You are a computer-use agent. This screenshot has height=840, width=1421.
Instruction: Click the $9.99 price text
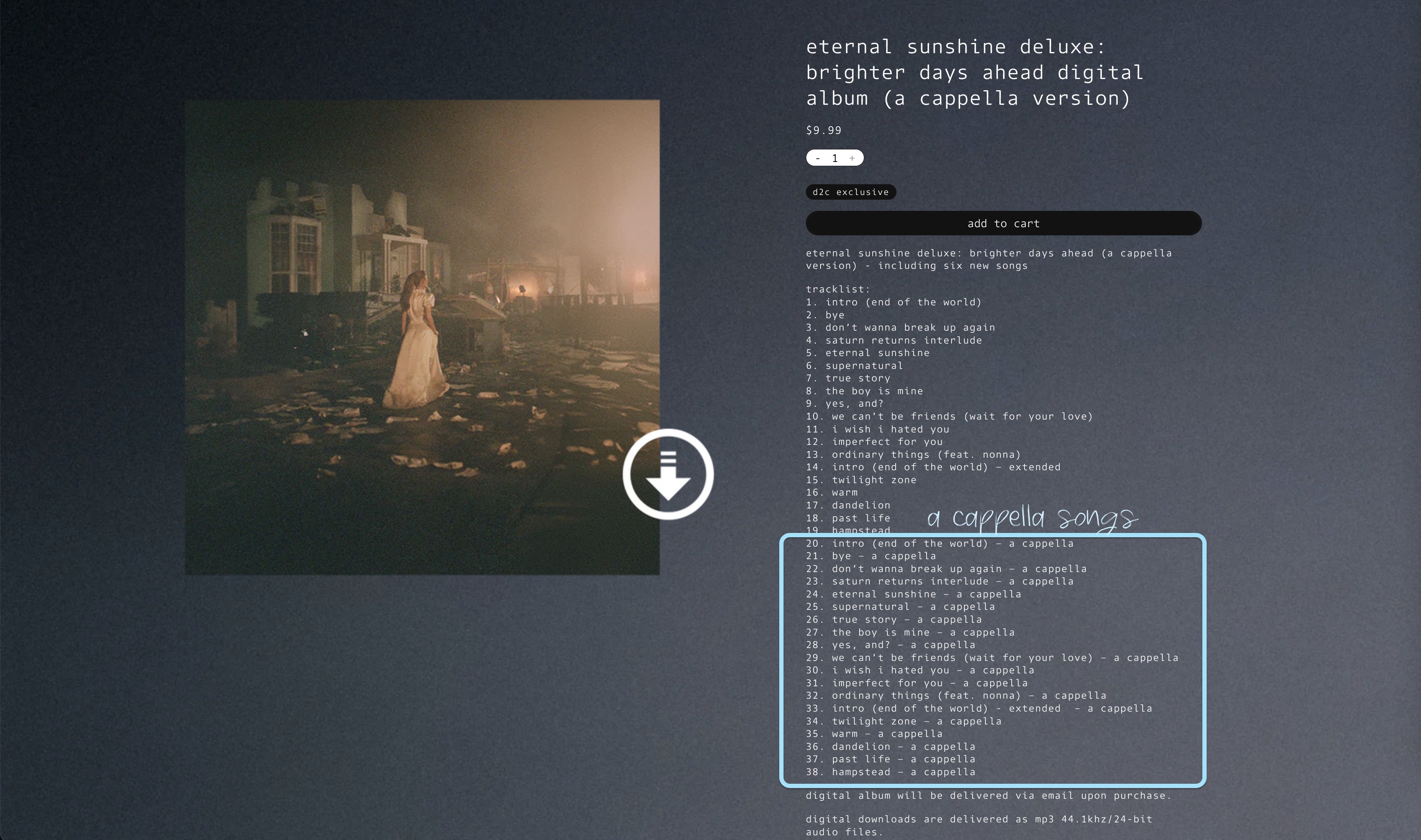(823, 130)
